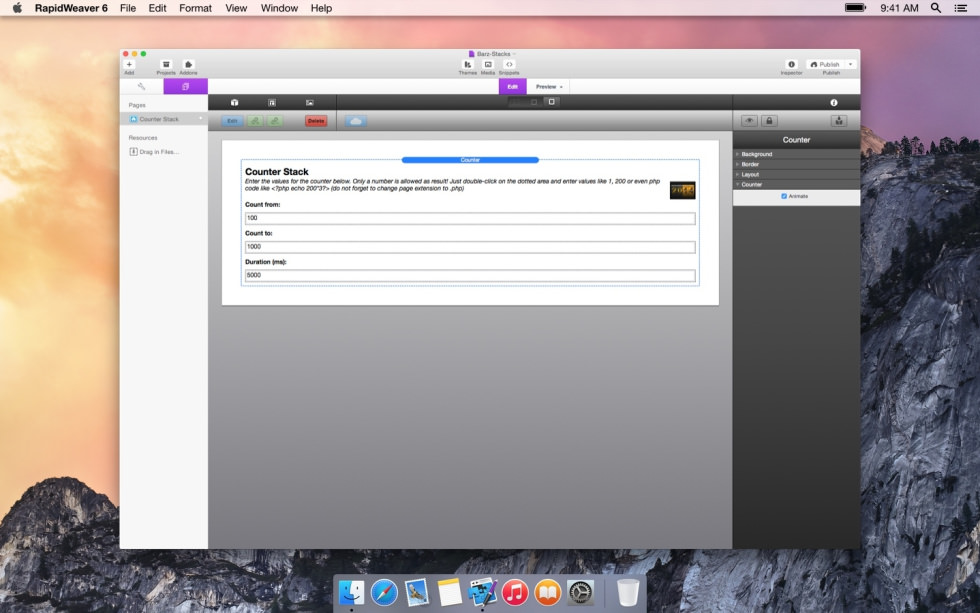
Task: Open the Apple menu
Action: [17, 8]
